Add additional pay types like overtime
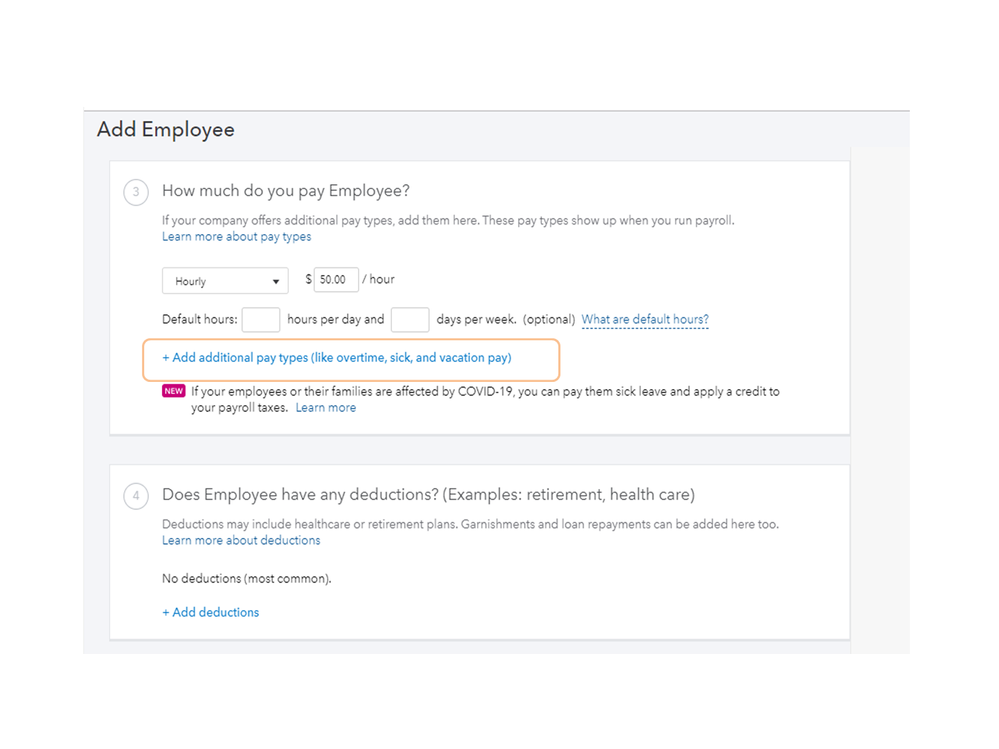 point(337,358)
